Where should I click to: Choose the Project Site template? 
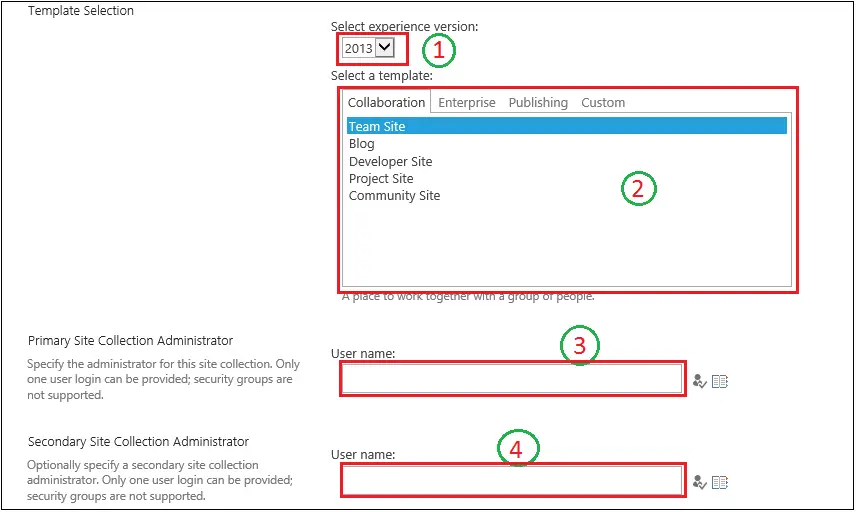click(381, 178)
